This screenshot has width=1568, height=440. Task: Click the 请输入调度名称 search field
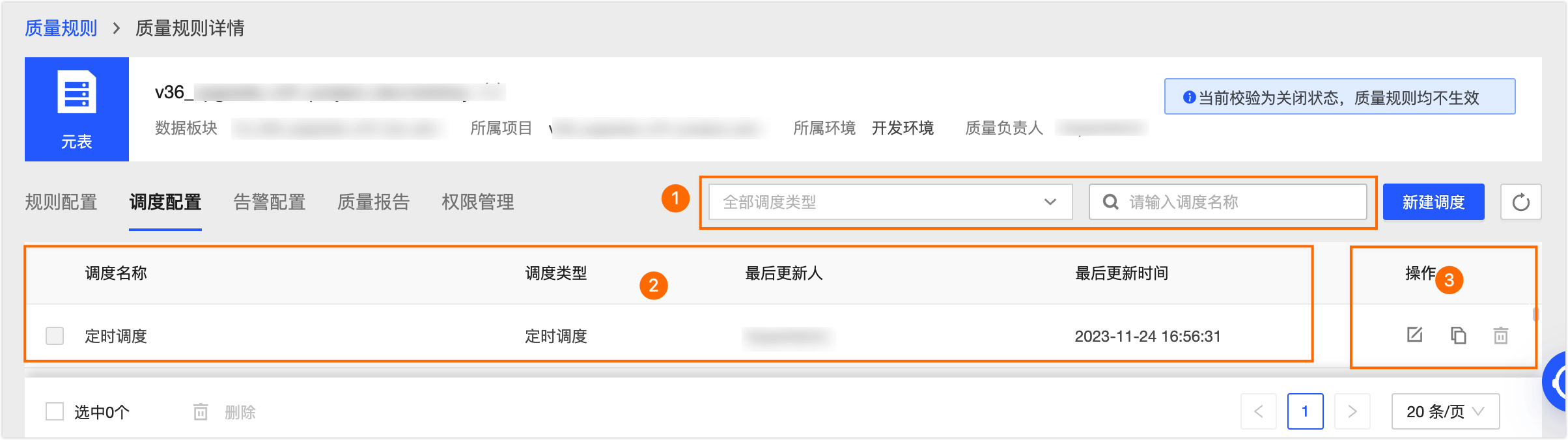tap(1237, 202)
